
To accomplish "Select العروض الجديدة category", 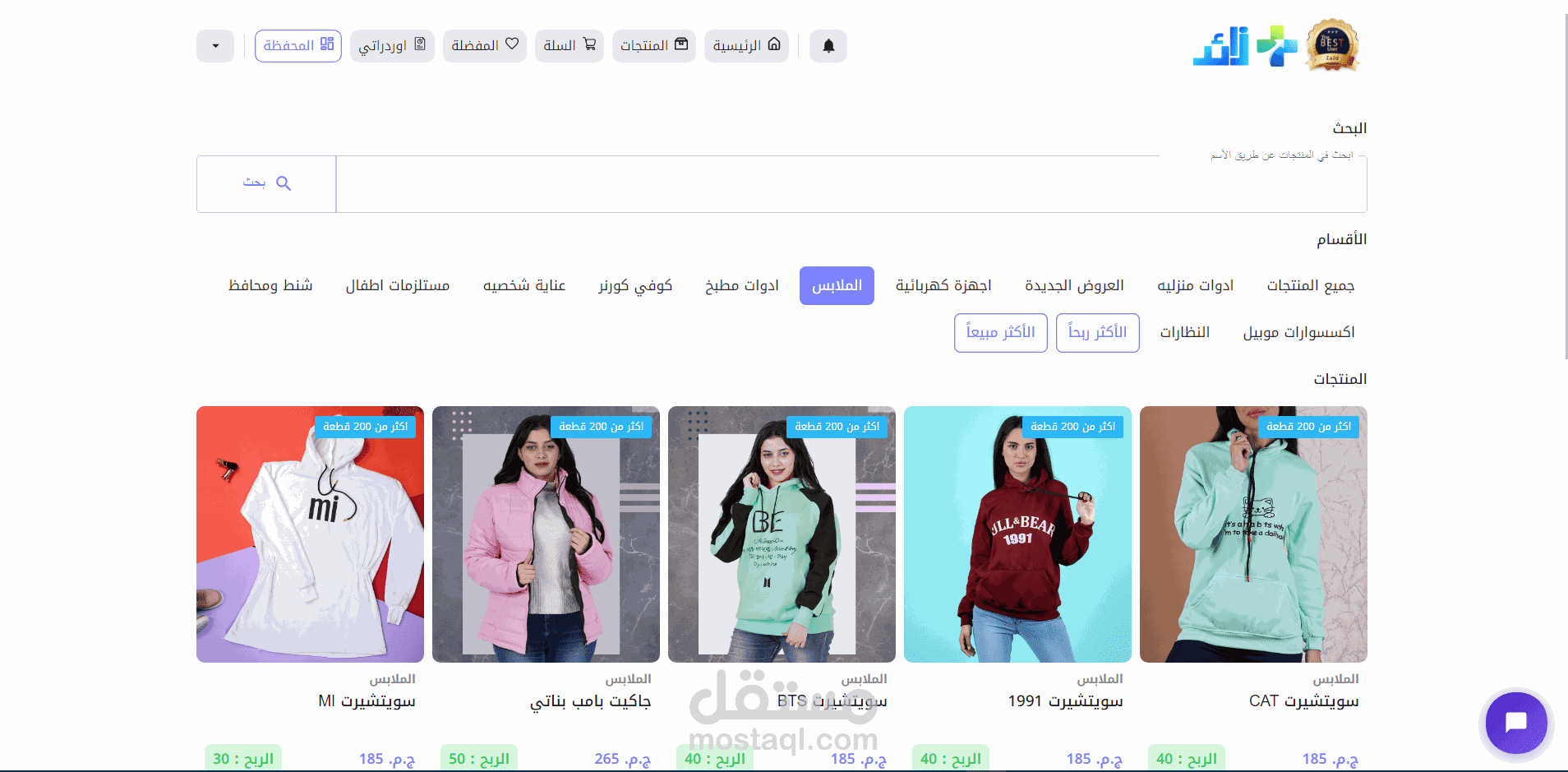I will (x=1075, y=285).
